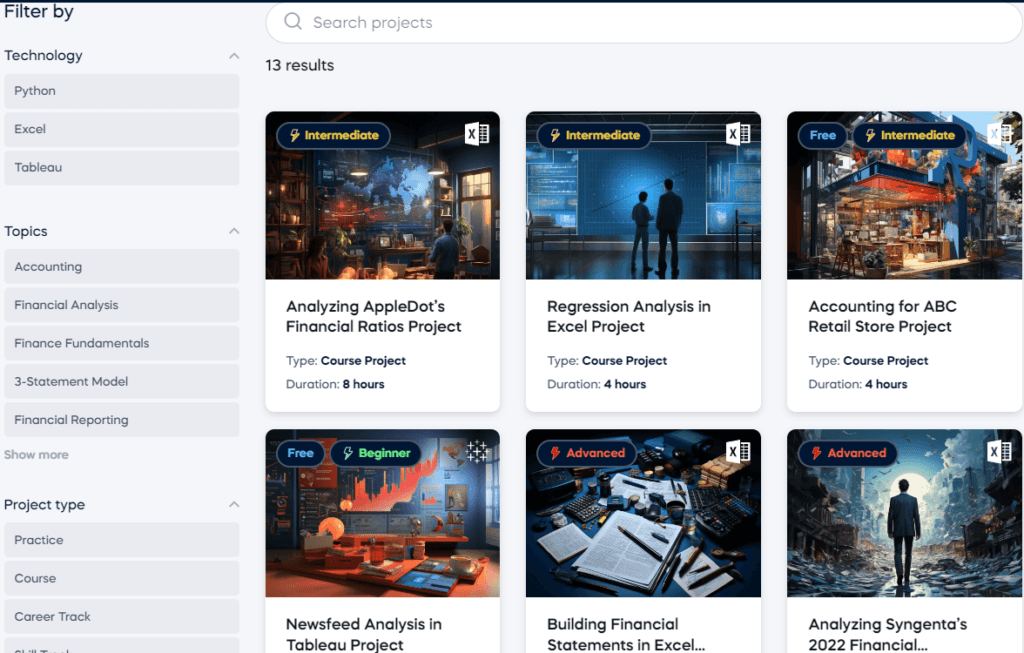Click the 'Filter by' heading
Image resolution: width=1024 pixels, height=653 pixels.
[39, 12]
